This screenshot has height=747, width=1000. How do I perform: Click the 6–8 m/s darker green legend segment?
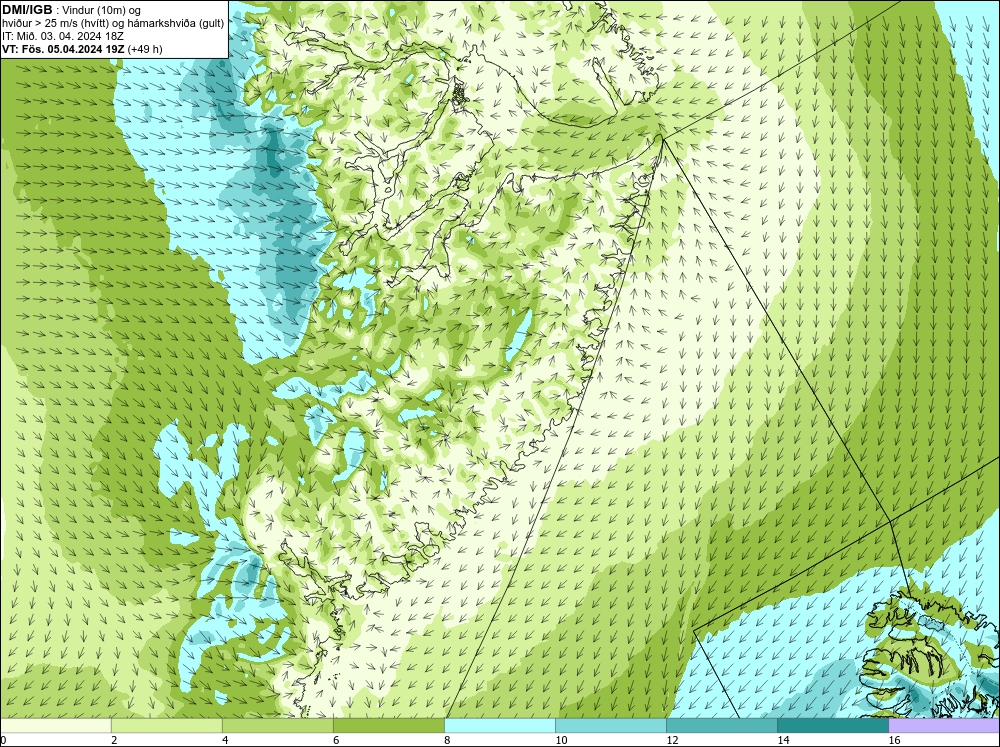pyautogui.click(x=388, y=726)
